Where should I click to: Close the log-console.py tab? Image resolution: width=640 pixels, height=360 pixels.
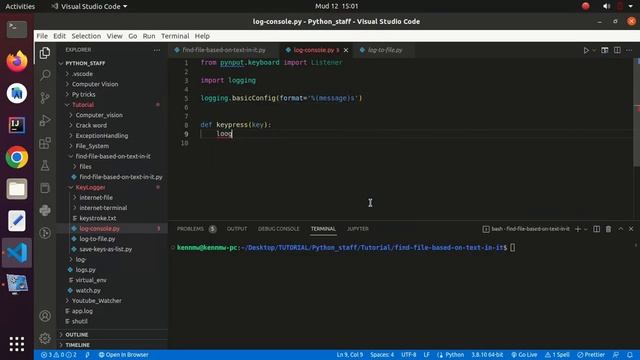coord(346,50)
